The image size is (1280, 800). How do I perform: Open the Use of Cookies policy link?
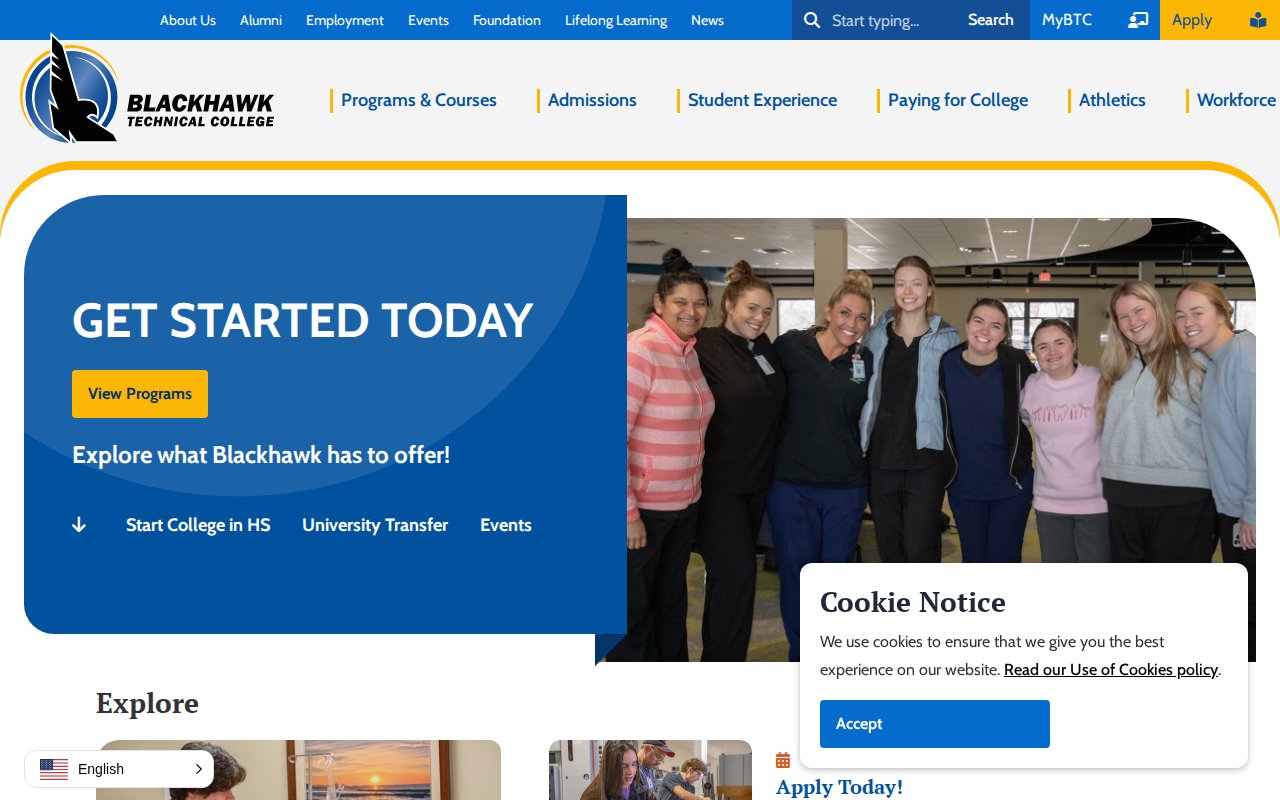[x=1111, y=670]
